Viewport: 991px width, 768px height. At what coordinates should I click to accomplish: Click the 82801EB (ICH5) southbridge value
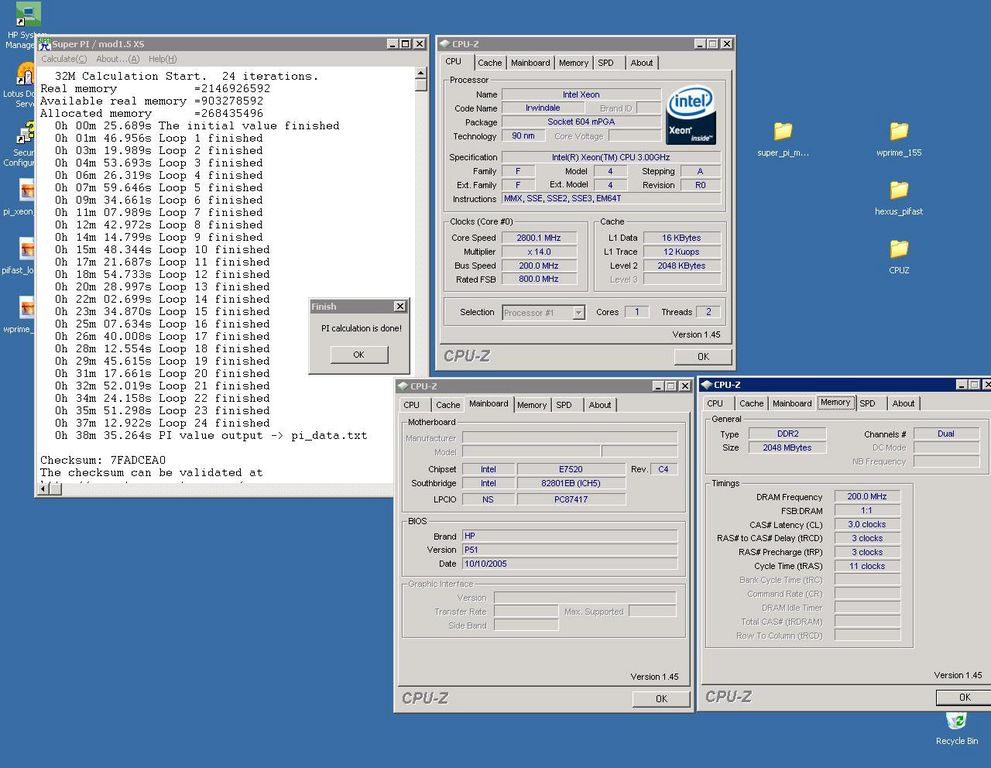click(x=571, y=484)
